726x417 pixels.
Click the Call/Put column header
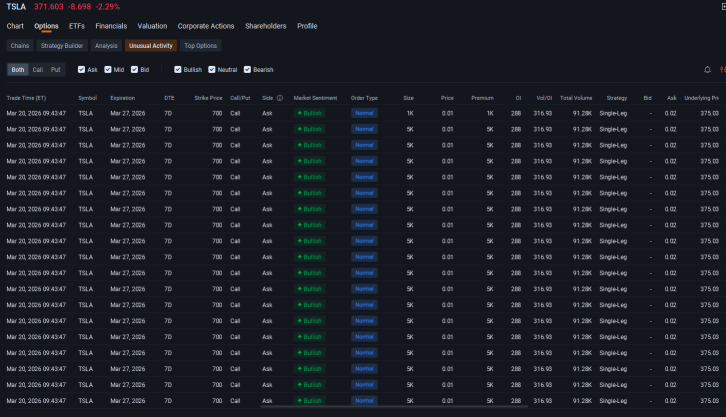click(240, 98)
